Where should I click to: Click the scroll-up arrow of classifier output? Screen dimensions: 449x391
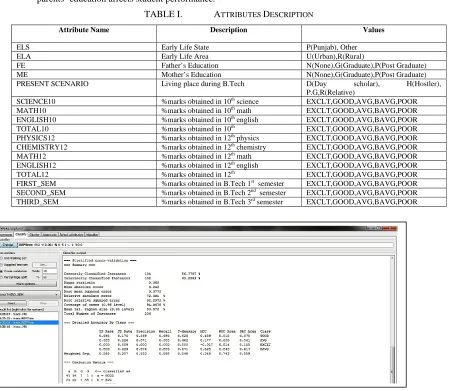pos(392,258)
